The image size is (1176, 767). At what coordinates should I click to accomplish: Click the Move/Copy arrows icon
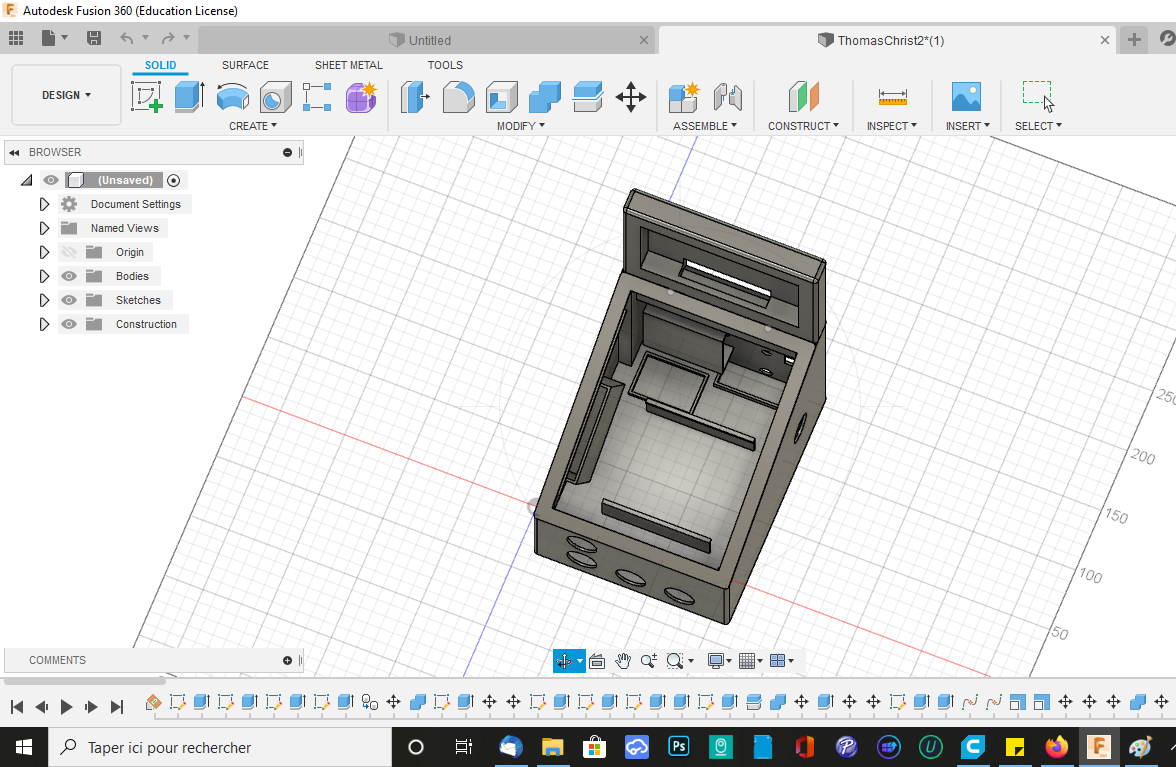tap(630, 97)
